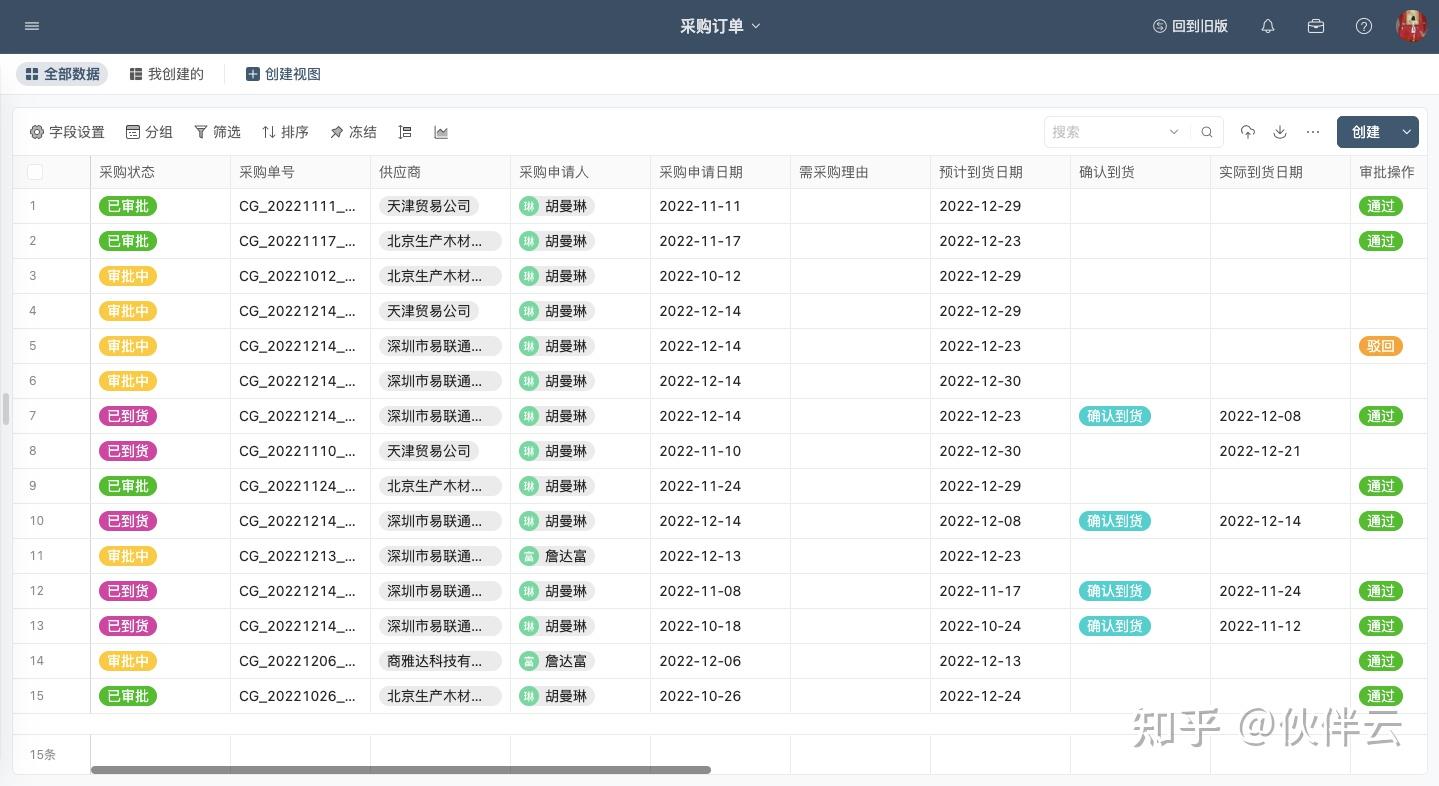Screen dimensions: 1439x786
Task: Click the 回到旧版 link
Action: pos(1190,26)
